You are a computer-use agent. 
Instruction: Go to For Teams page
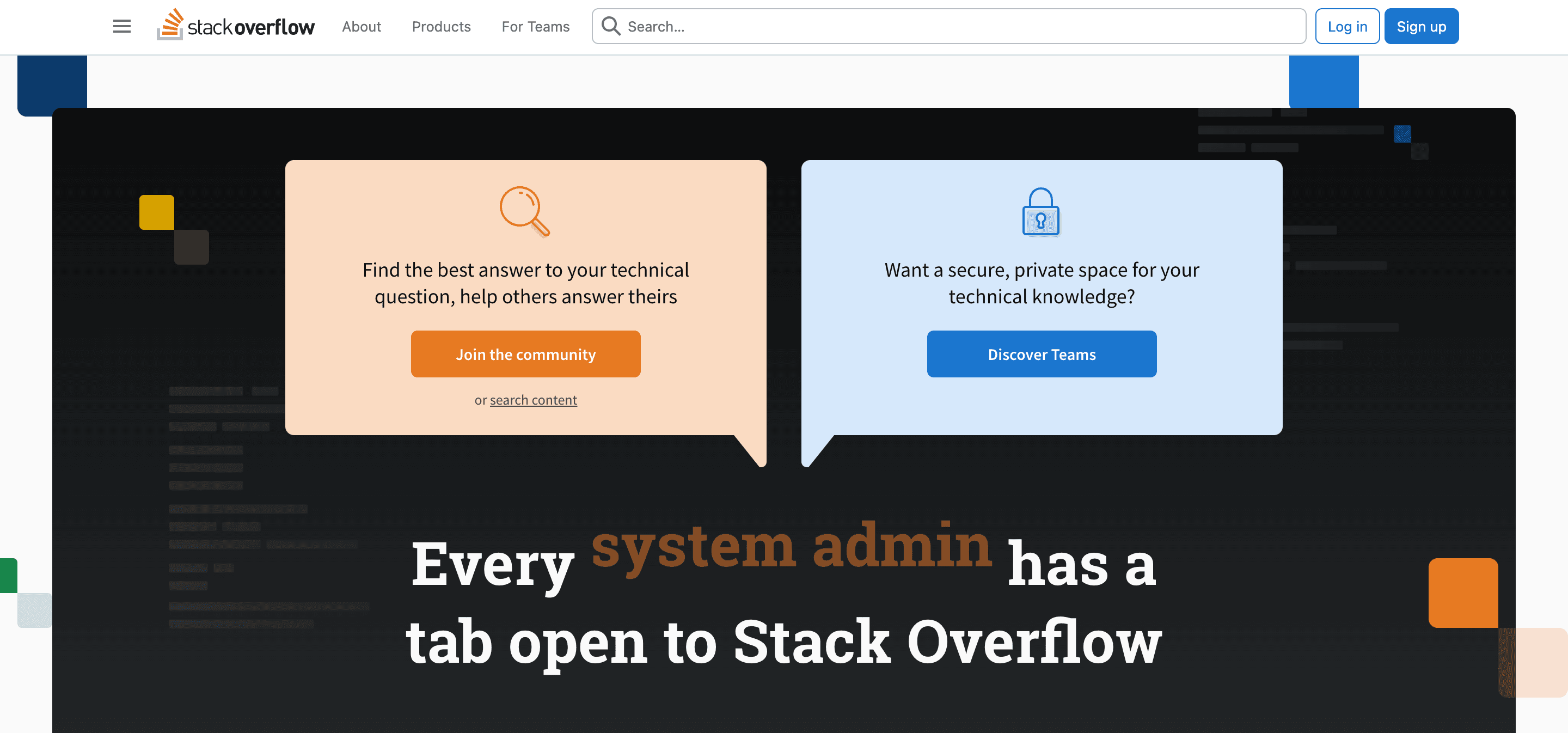[x=535, y=26]
